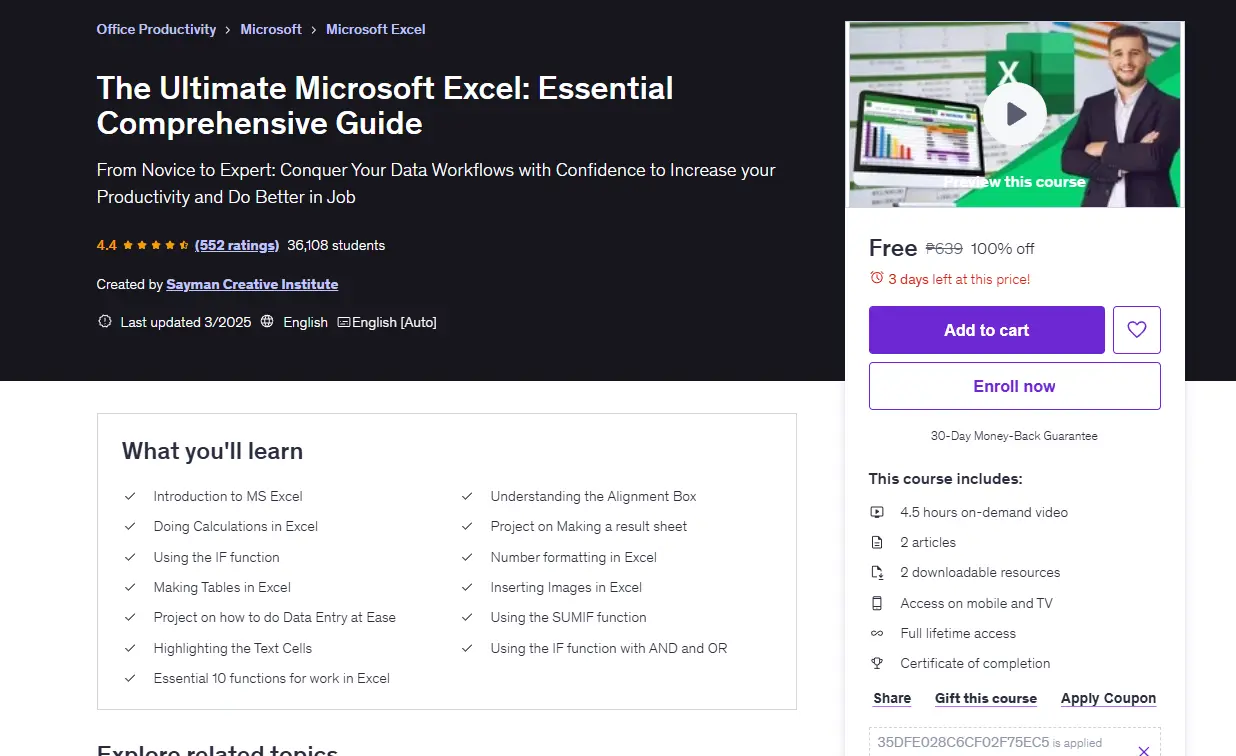
Task: Click Highlighting the Text Cells item
Action: point(233,648)
